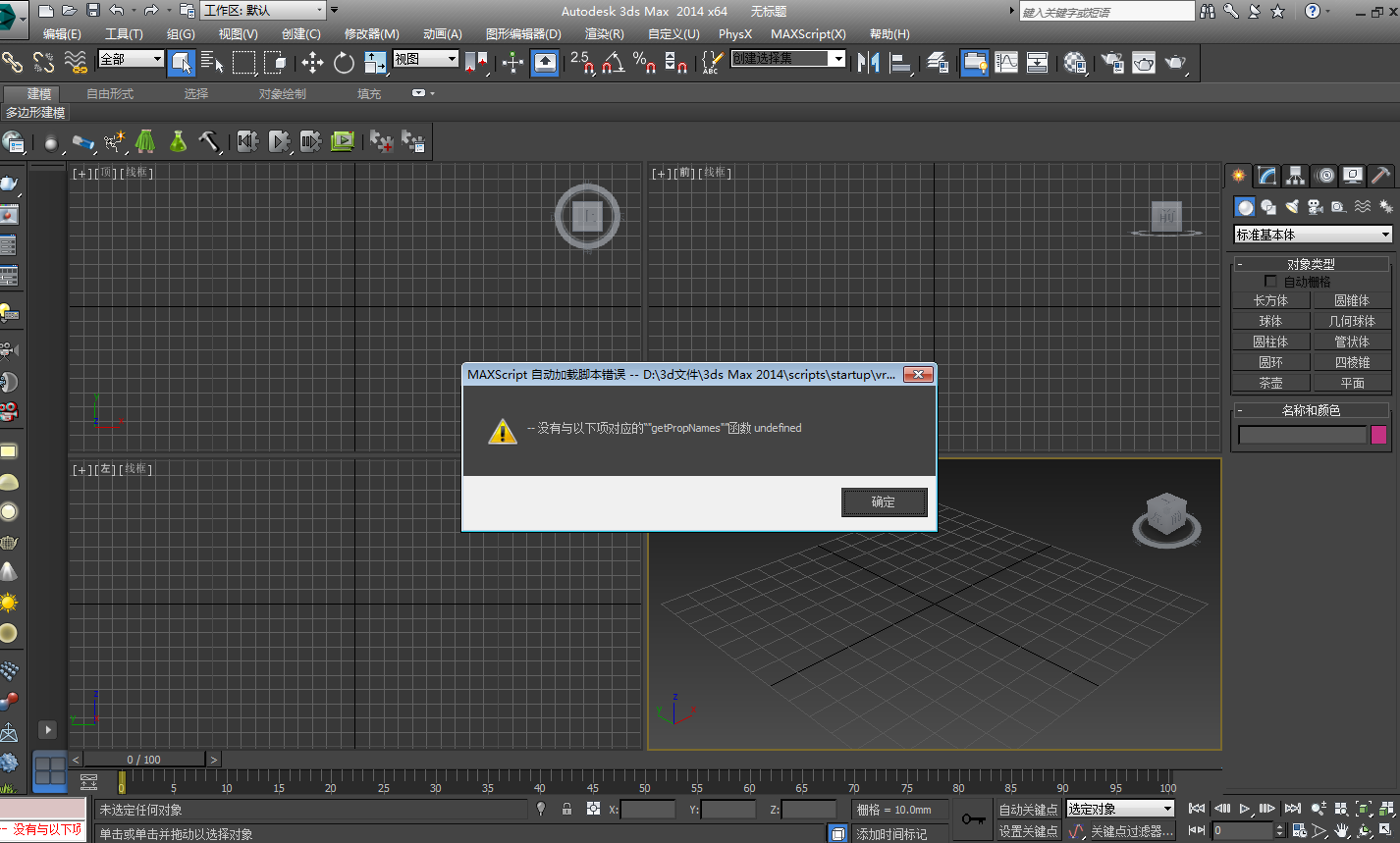Open the 标准基本体 dropdown
The width and height of the screenshot is (1400, 843).
[1314, 235]
